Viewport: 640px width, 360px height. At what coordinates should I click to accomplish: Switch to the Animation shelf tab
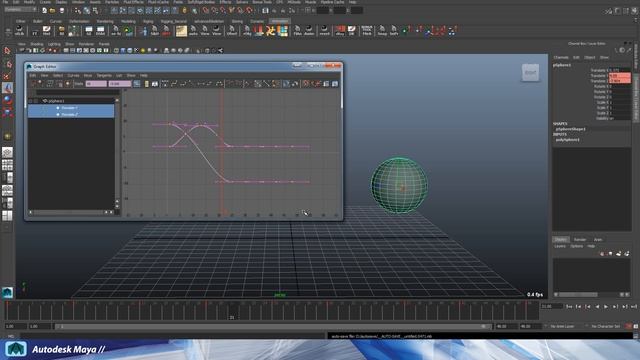tap(280, 21)
